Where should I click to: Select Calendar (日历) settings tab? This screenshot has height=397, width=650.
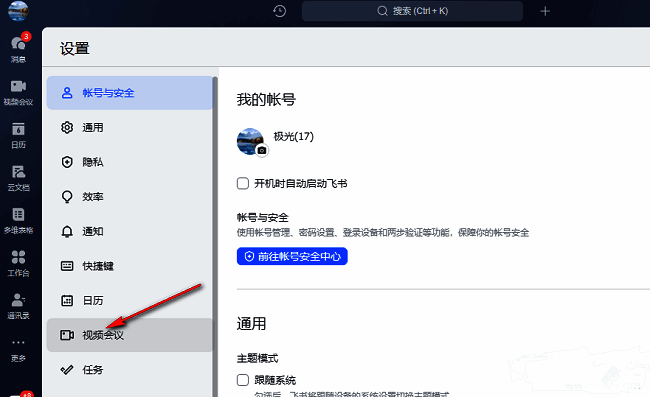[130, 300]
